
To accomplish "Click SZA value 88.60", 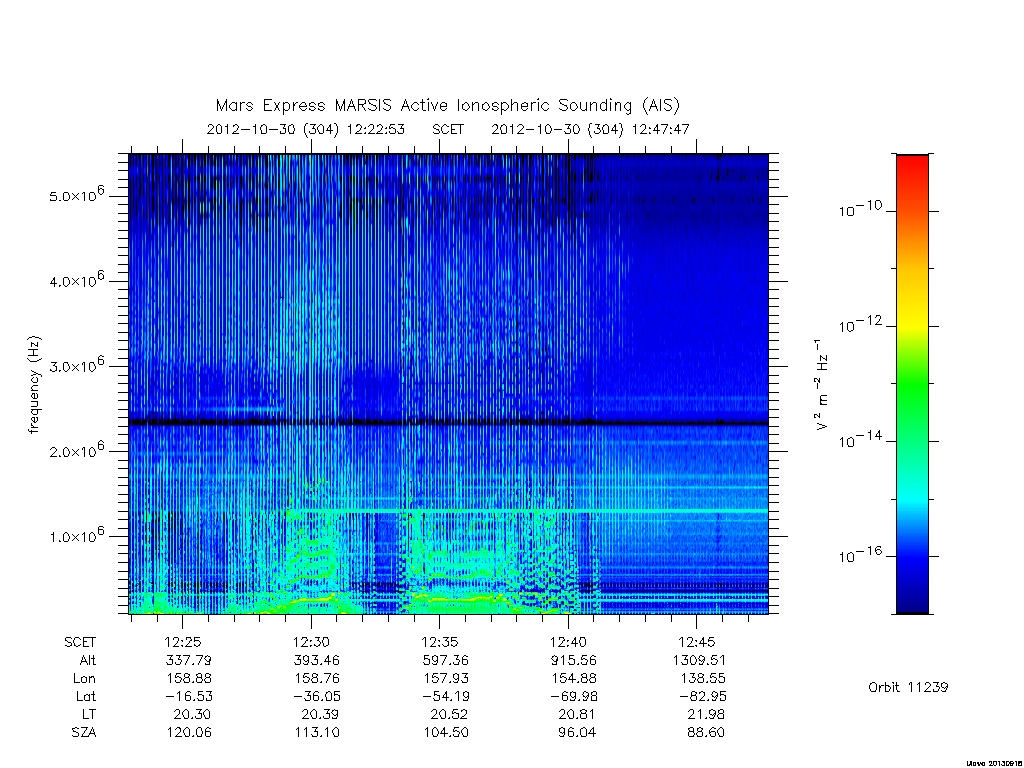I will coord(706,733).
